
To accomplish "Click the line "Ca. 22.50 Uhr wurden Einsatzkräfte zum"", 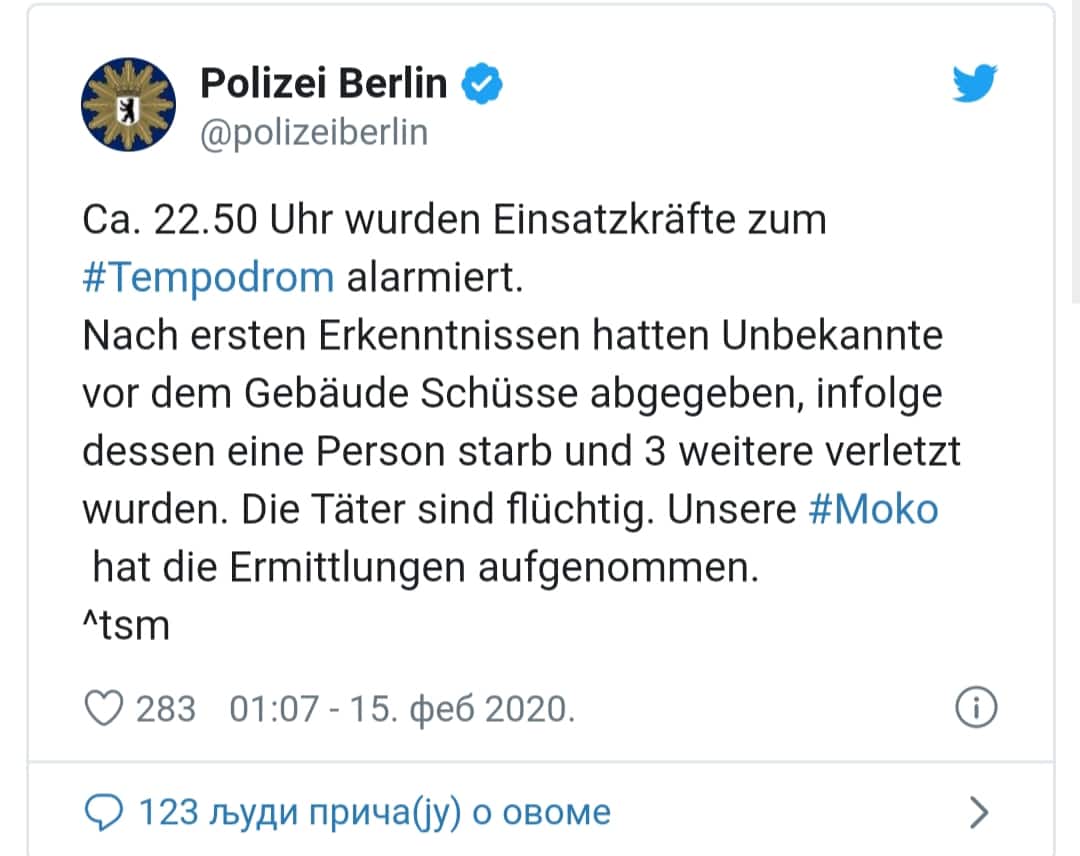I will 454,220.
